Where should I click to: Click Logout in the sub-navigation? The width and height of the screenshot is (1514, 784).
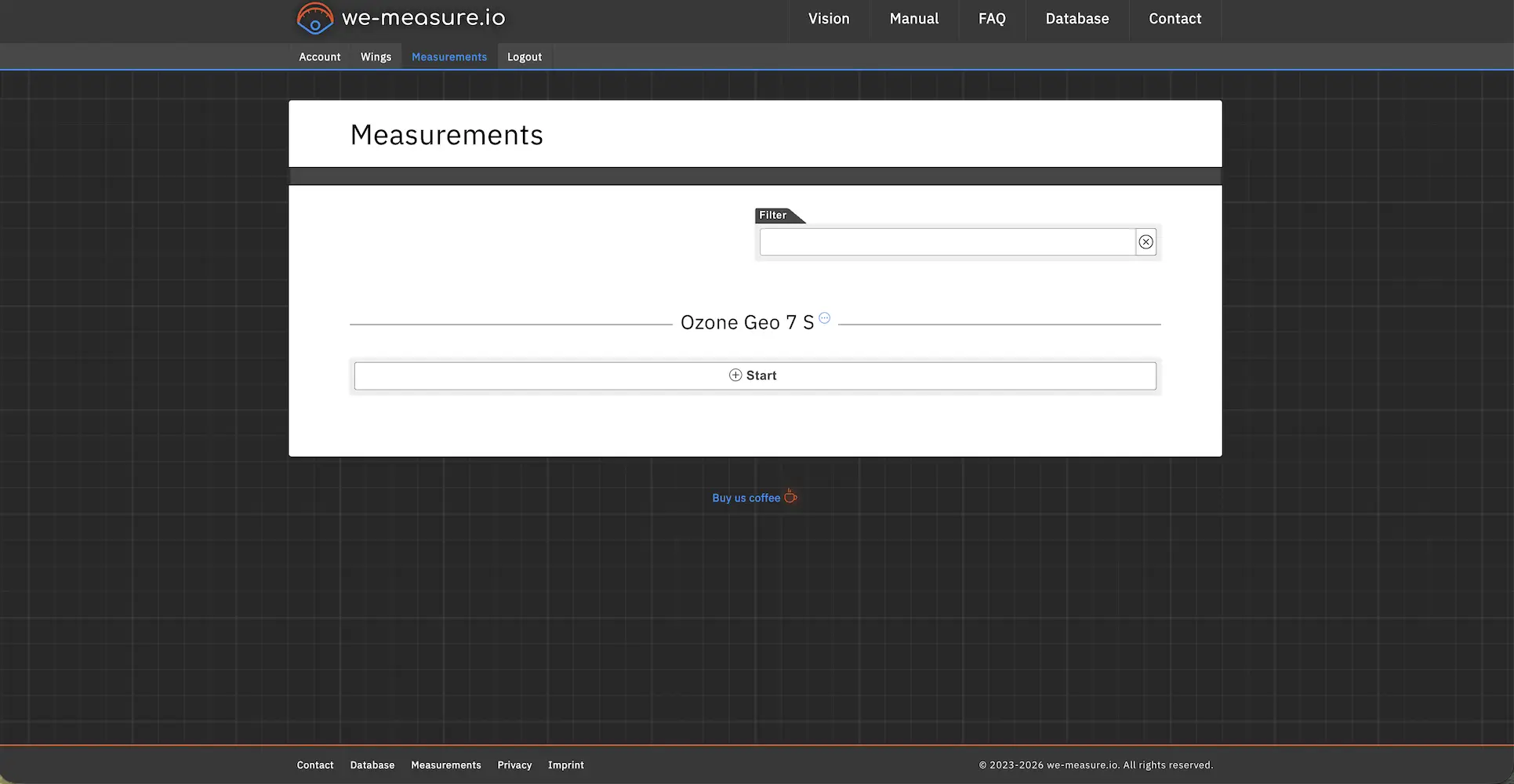[524, 56]
